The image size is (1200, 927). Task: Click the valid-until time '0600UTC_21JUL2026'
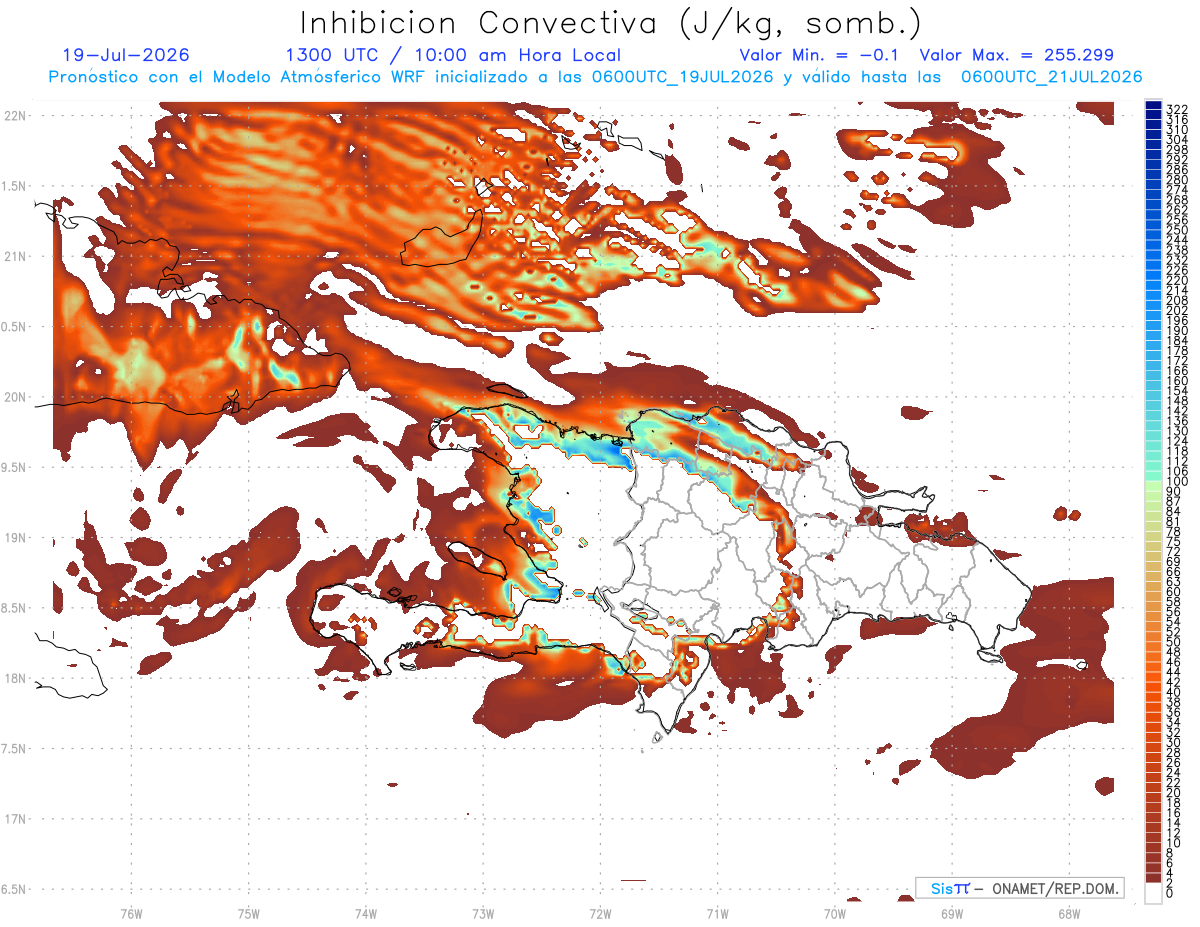coord(1051,77)
